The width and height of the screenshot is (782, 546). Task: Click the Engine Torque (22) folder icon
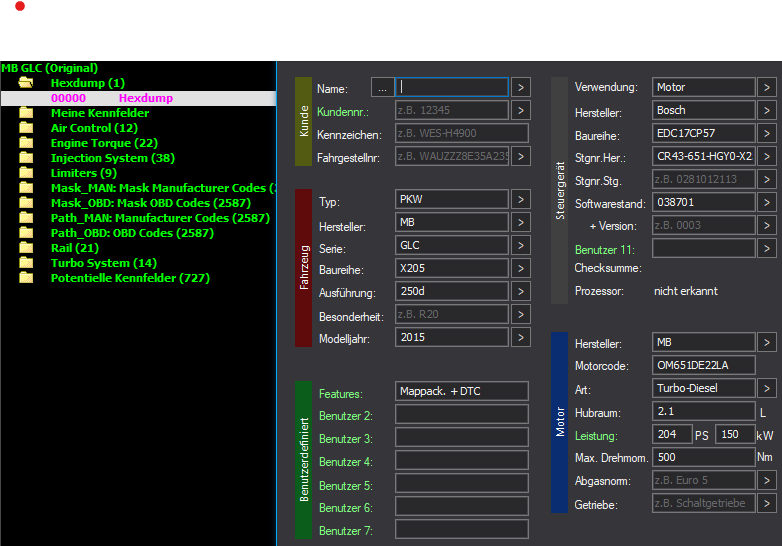tap(26, 143)
